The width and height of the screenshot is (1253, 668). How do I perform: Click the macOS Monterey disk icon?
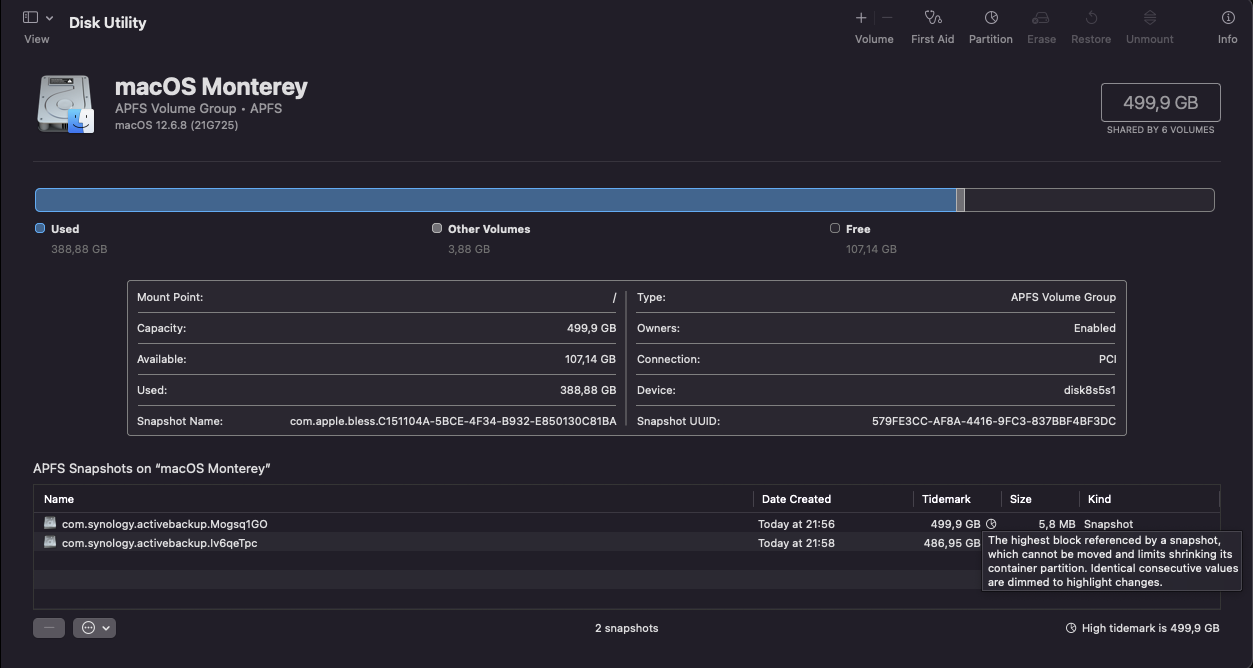click(x=65, y=103)
